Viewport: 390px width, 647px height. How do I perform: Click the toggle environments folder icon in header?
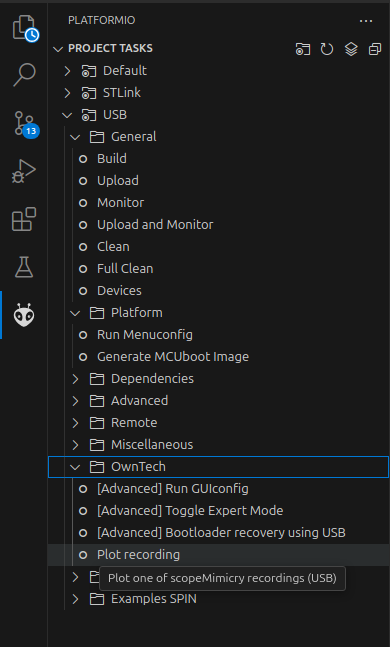(x=303, y=49)
